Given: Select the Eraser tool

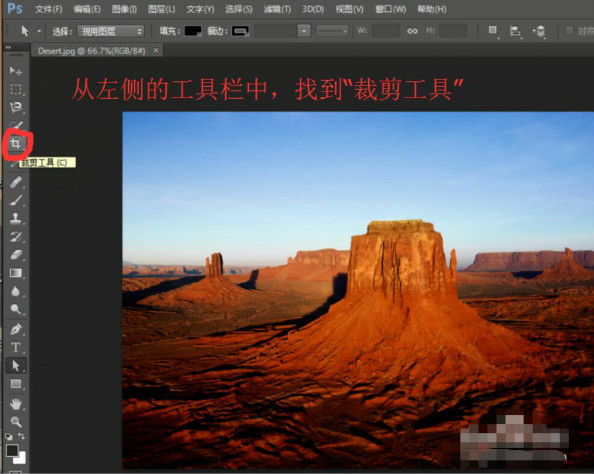Looking at the screenshot, I should [x=16, y=255].
